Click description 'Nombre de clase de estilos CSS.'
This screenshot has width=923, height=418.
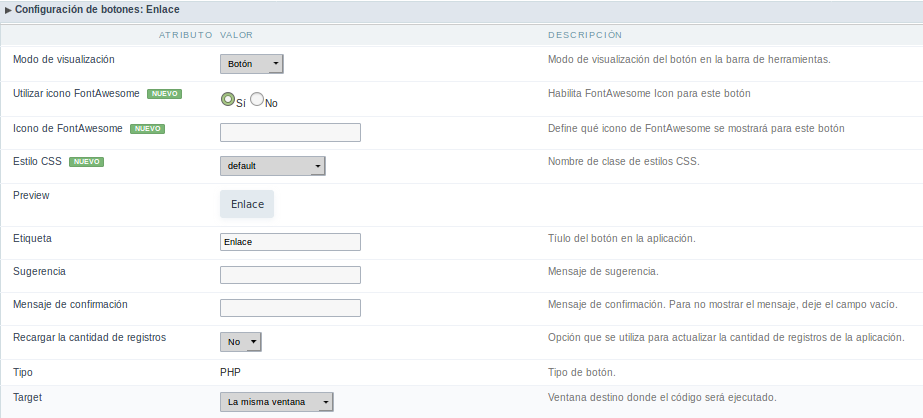[x=624, y=161]
